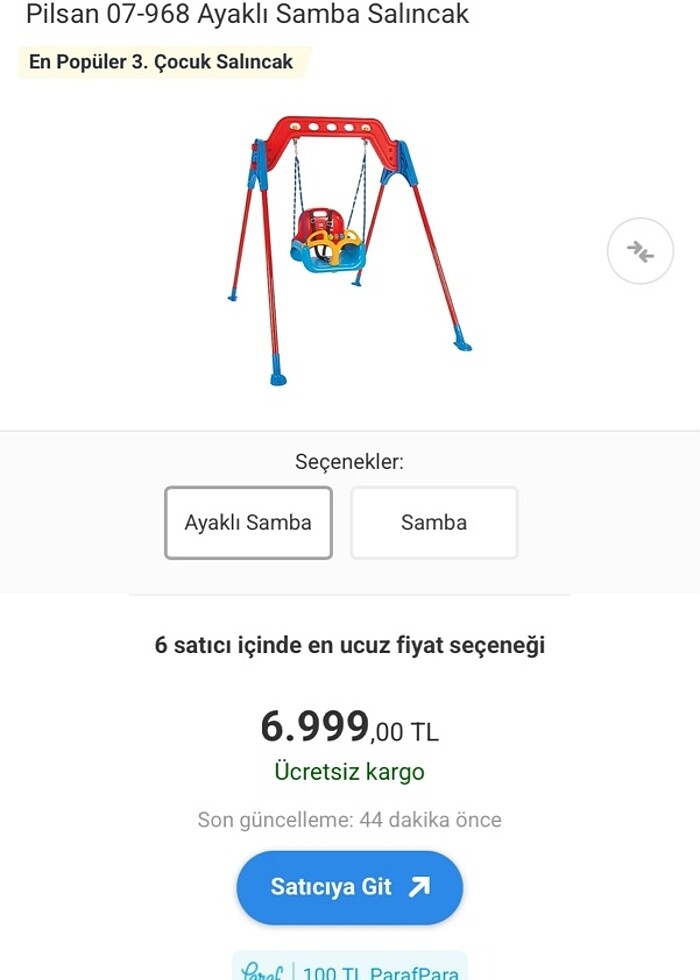This screenshot has height=980, width=700.
Task: Switch to the 'Samba' variant option
Action: coord(434,522)
